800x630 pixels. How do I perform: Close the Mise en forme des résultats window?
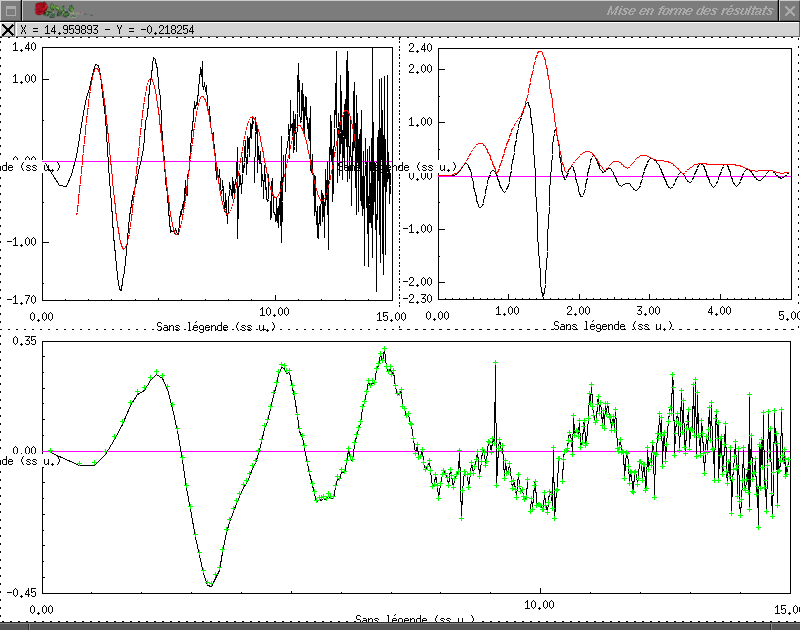coord(789,11)
